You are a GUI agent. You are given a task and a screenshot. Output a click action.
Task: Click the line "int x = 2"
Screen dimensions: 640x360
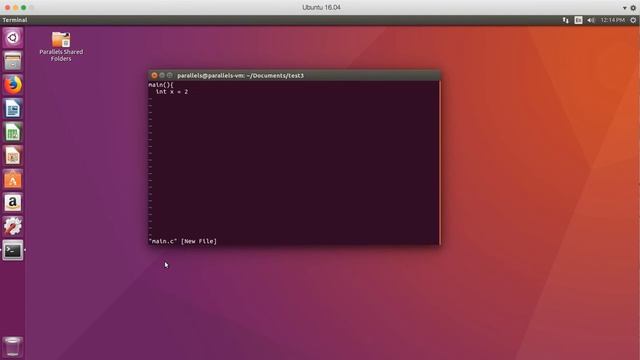pyautogui.click(x=172, y=92)
